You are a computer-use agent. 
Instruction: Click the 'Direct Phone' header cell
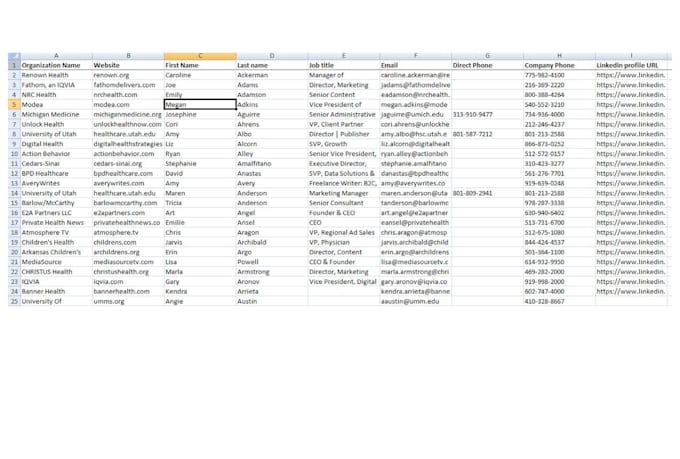point(487,65)
